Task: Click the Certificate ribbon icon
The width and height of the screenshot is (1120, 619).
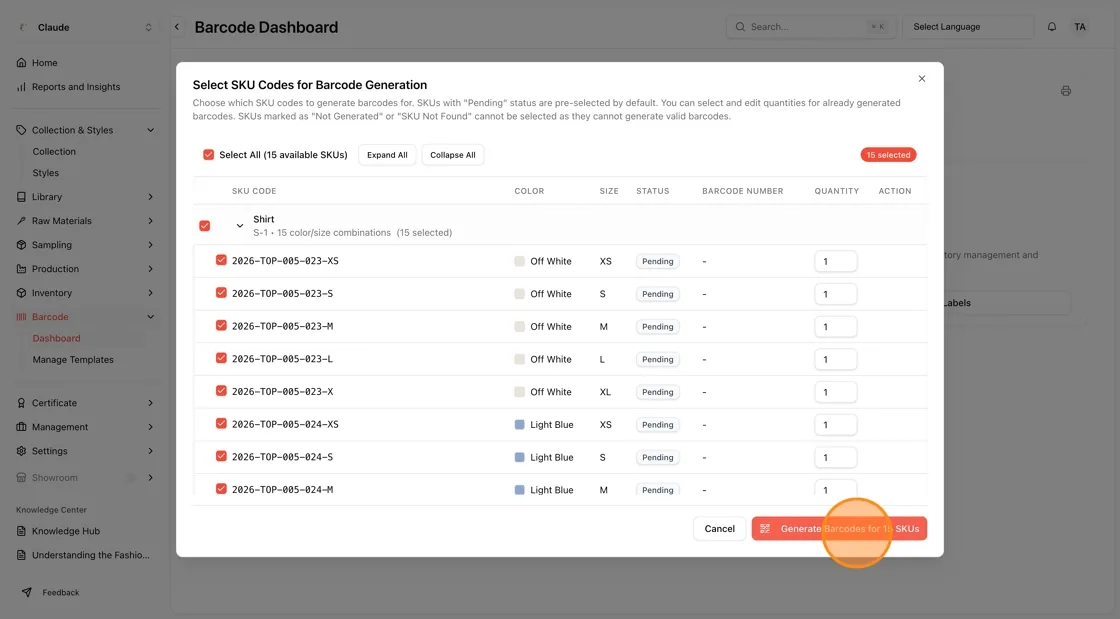Action: point(21,403)
